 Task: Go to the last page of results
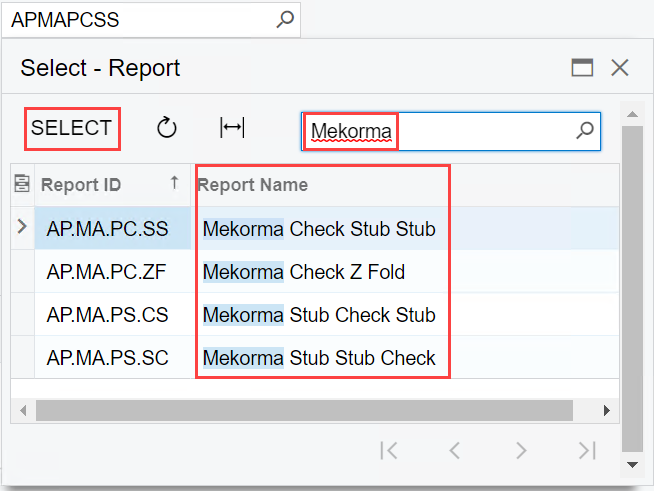tap(587, 450)
